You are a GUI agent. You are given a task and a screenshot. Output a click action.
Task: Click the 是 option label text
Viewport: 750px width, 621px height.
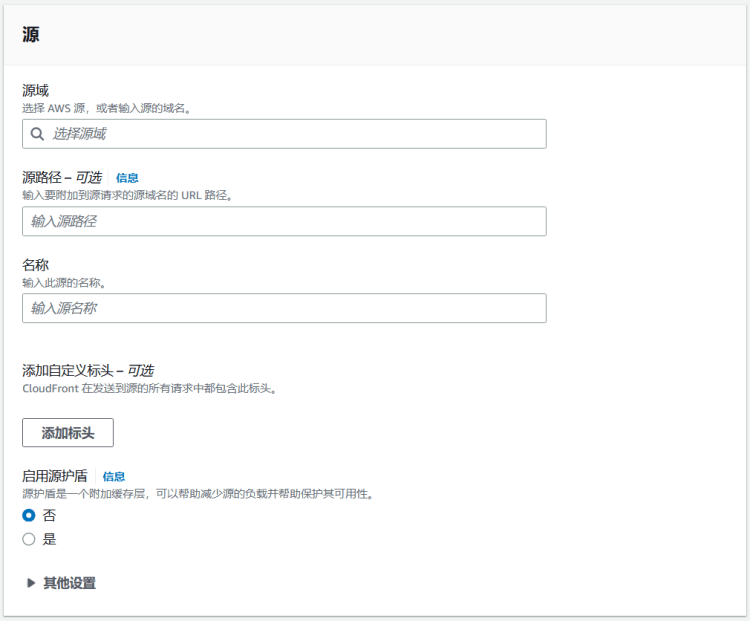(49, 539)
